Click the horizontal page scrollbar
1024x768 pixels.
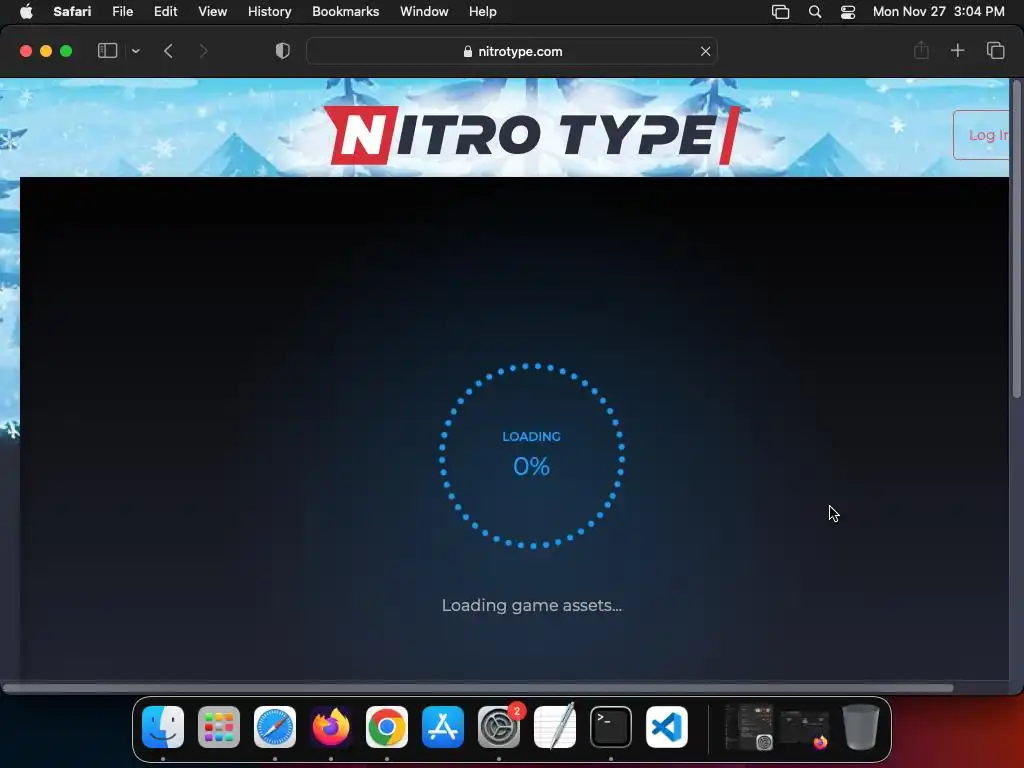tap(477, 688)
